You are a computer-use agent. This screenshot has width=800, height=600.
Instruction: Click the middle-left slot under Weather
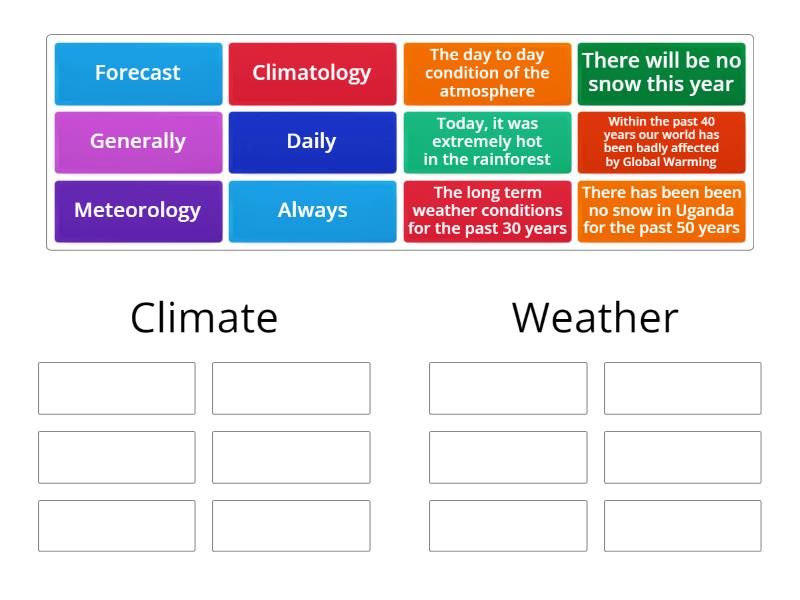[x=507, y=457]
